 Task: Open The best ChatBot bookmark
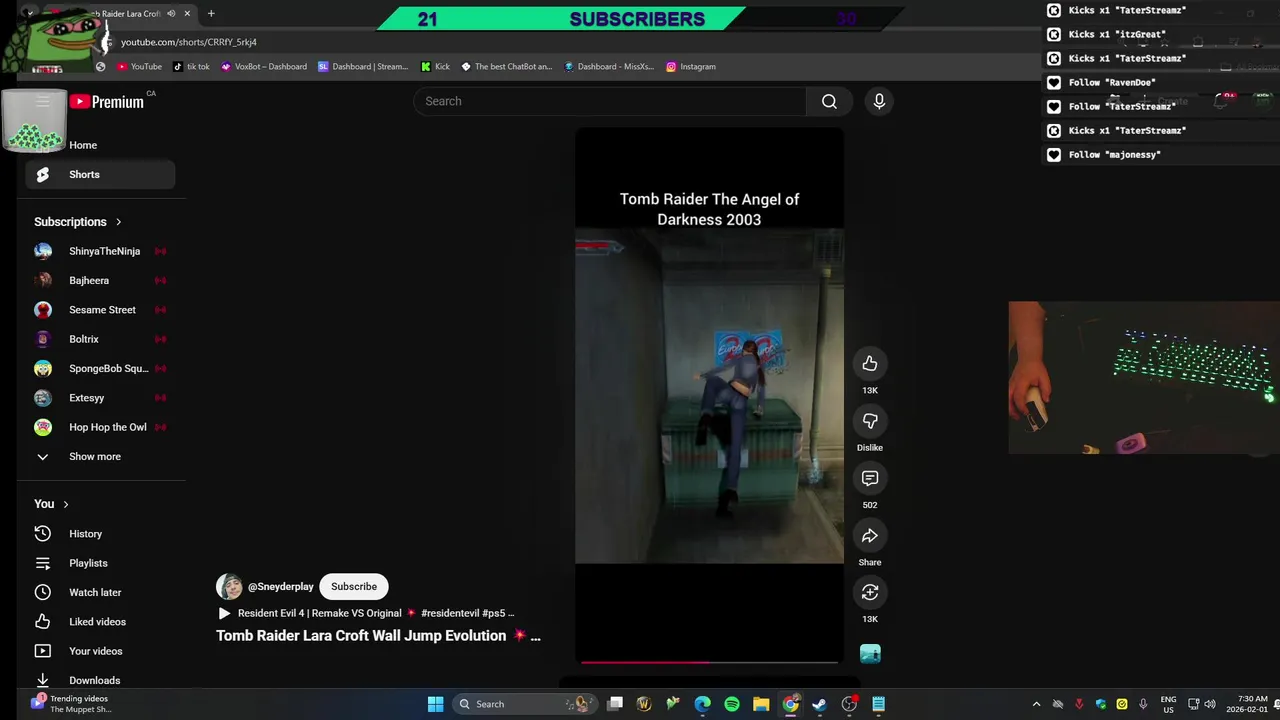[506, 66]
